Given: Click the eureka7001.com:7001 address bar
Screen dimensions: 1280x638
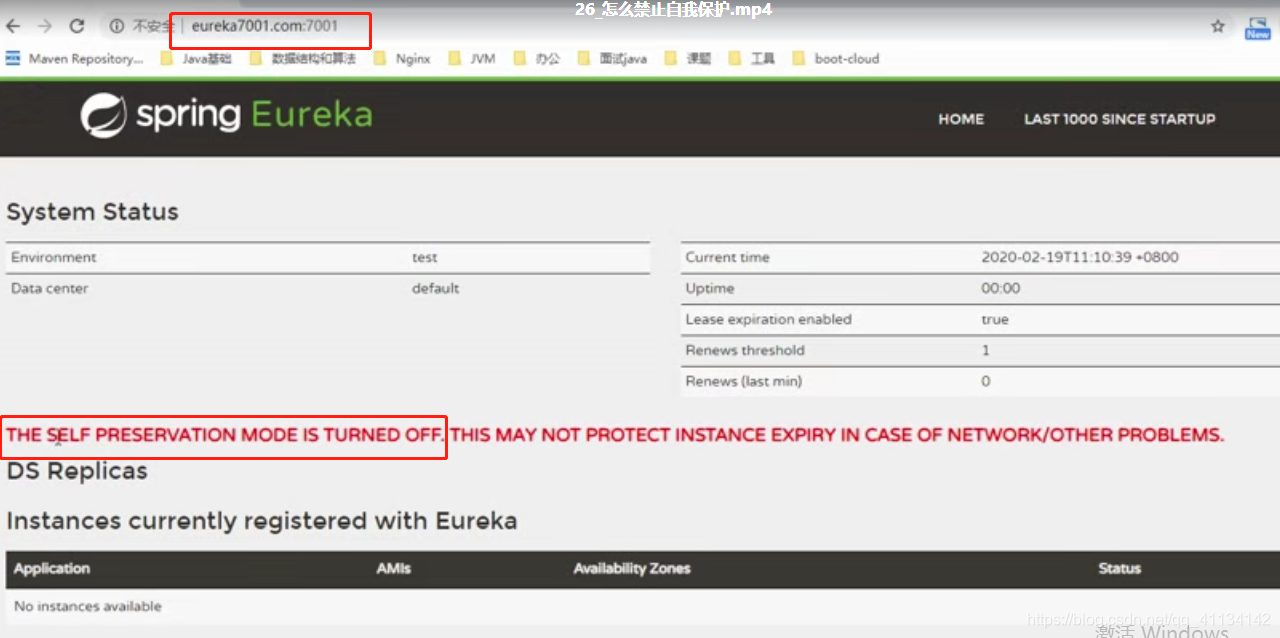Looking at the screenshot, I should point(265,26).
